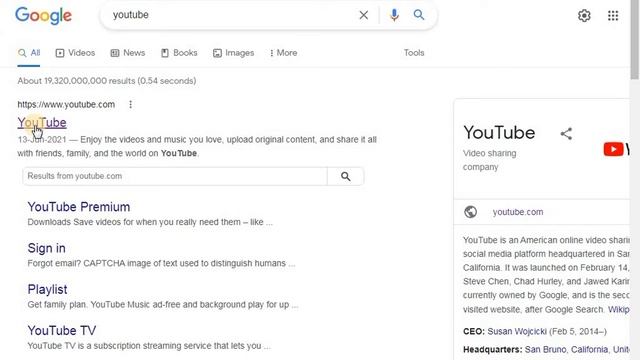Open the Playlist sitelink

[47, 289]
